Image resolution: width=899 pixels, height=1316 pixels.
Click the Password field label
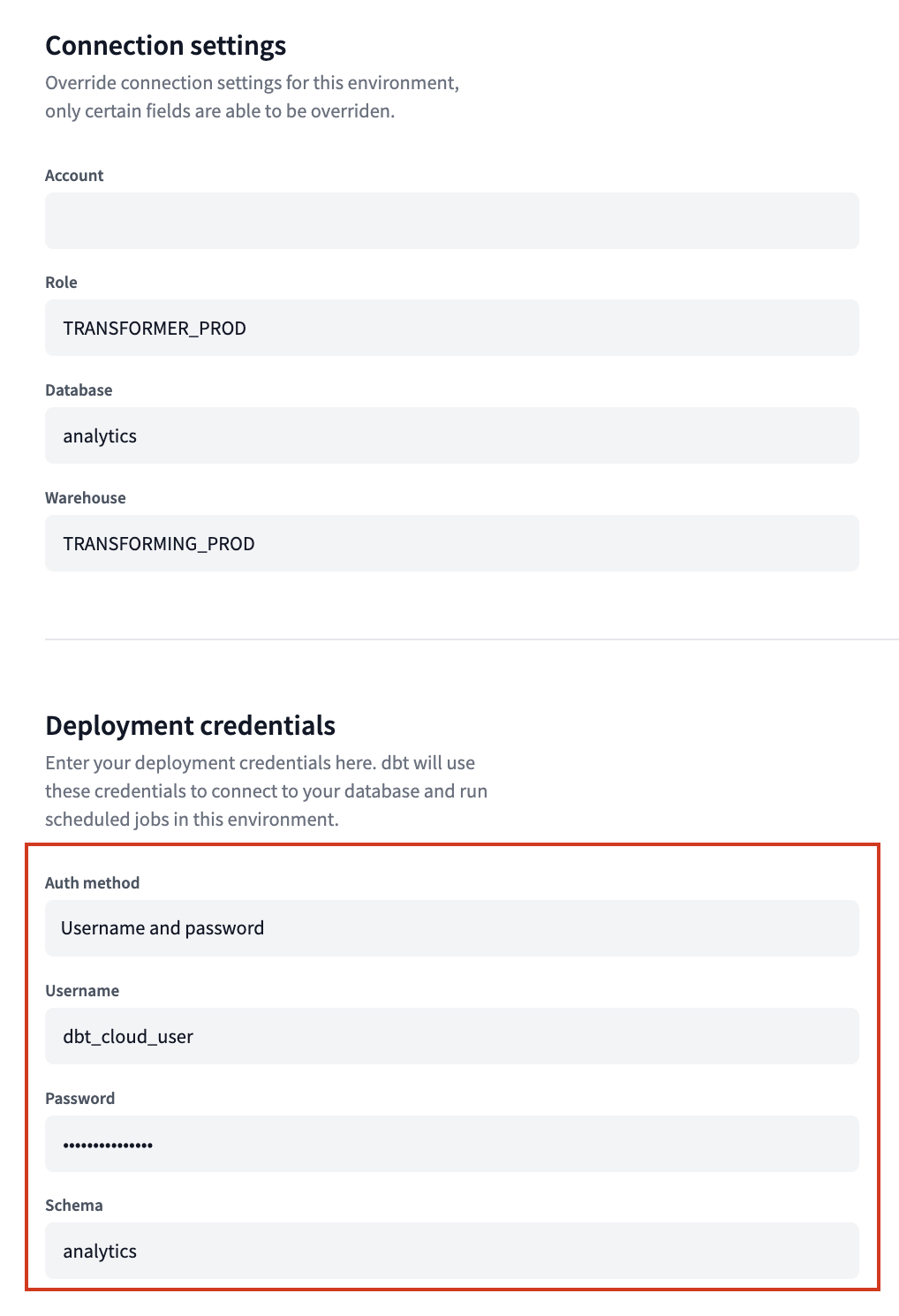click(x=79, y=1098)
